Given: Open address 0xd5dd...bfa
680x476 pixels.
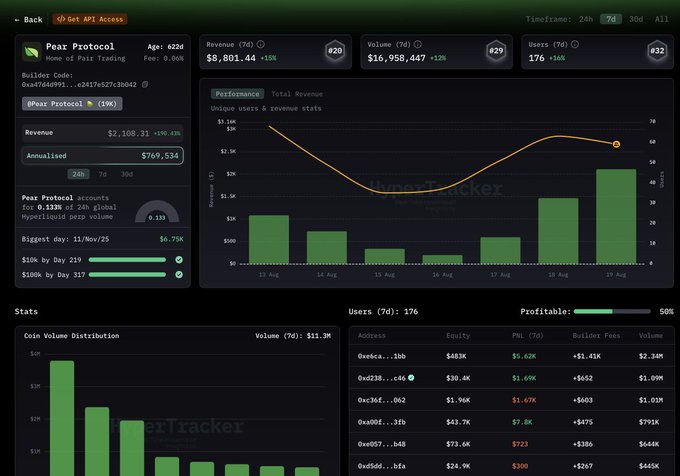Looking at the screenshot, I should tap(382, 466).
